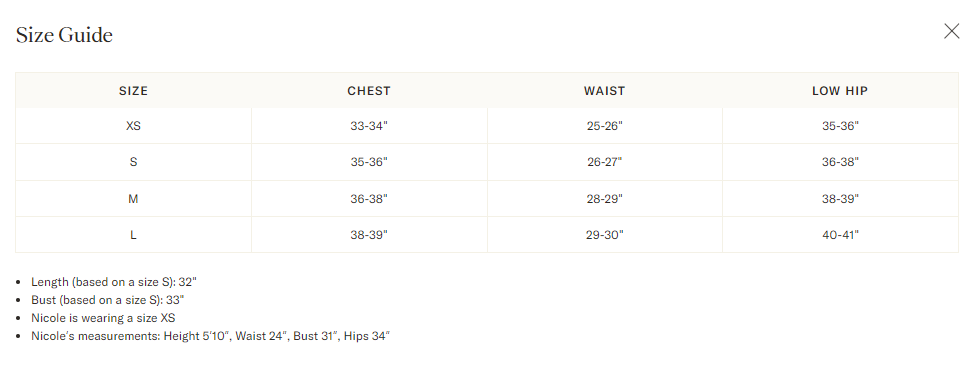Viewport: 967px width, 377px height.
Task: Click the LOW HIP column header
Action: click(x=840, y=91)
